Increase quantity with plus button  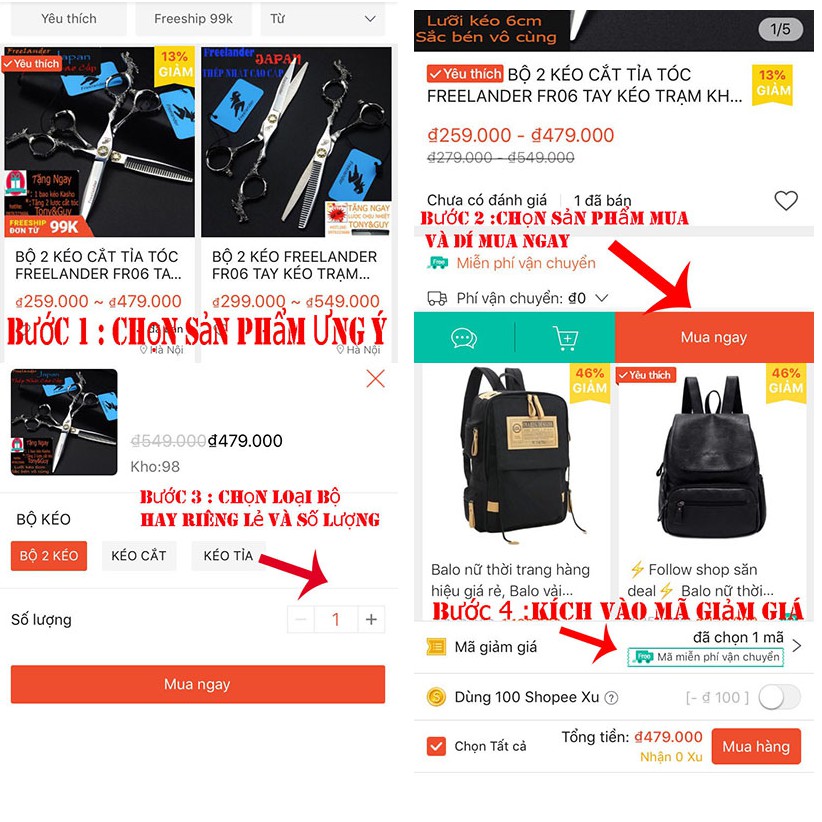click(371, 620)
